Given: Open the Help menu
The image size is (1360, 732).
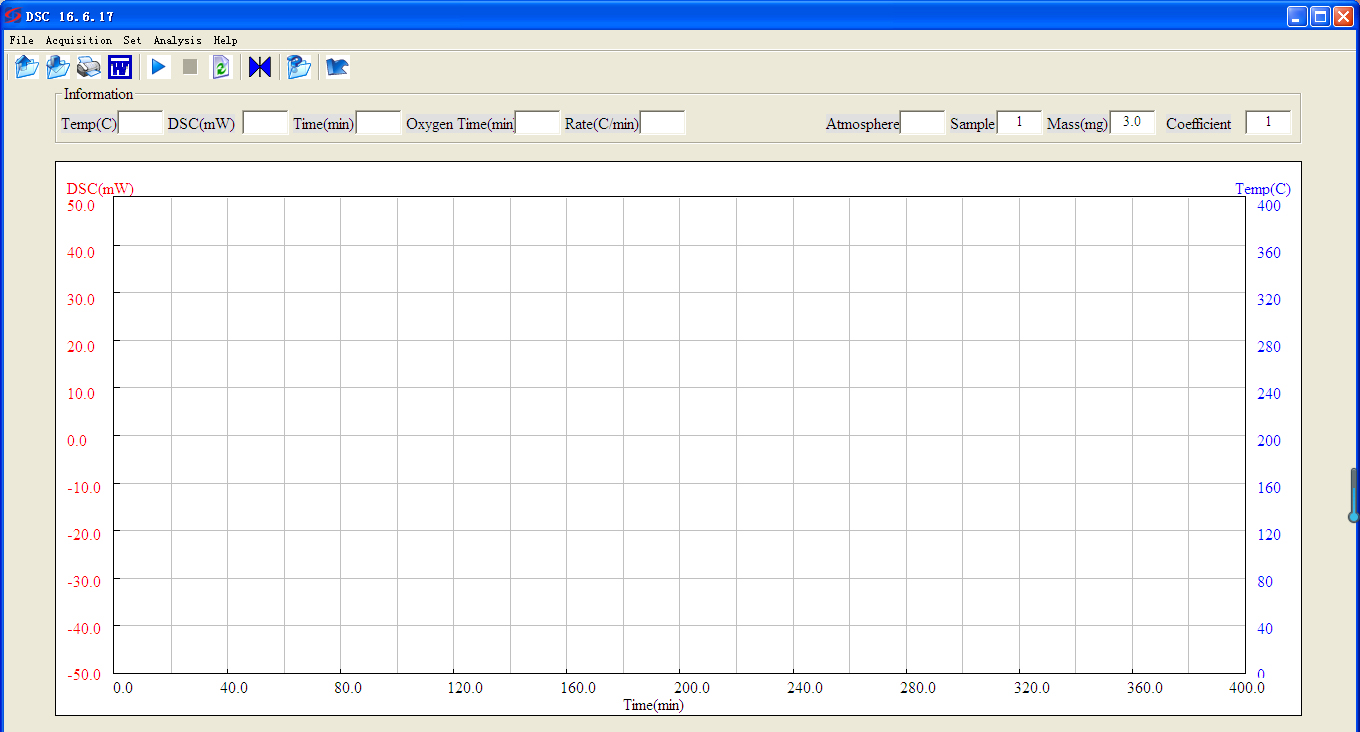Looking at the screenshot, I should point(225,41).
